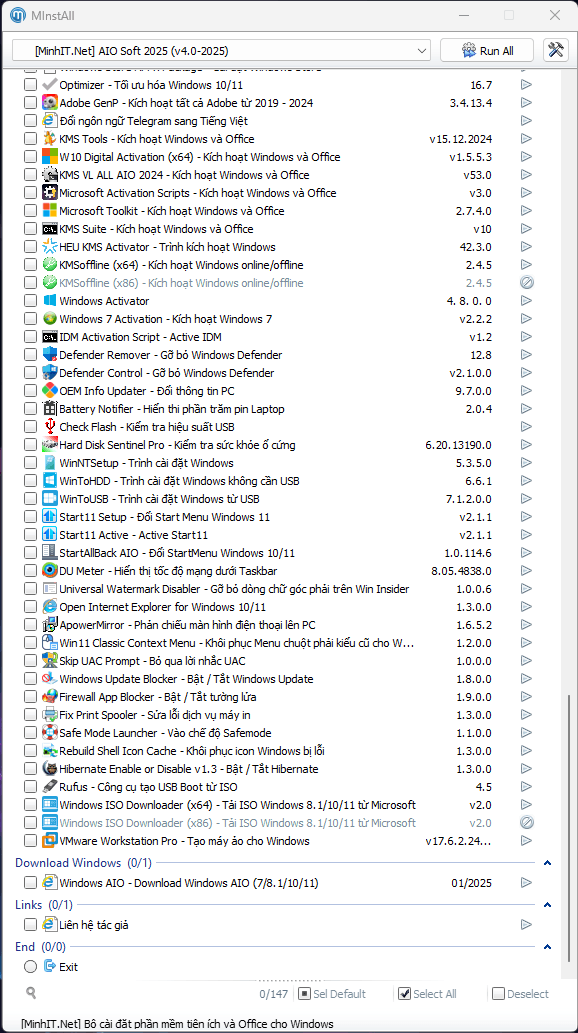Tick the Microsoft Toolkit checkbox

(30, 211)
